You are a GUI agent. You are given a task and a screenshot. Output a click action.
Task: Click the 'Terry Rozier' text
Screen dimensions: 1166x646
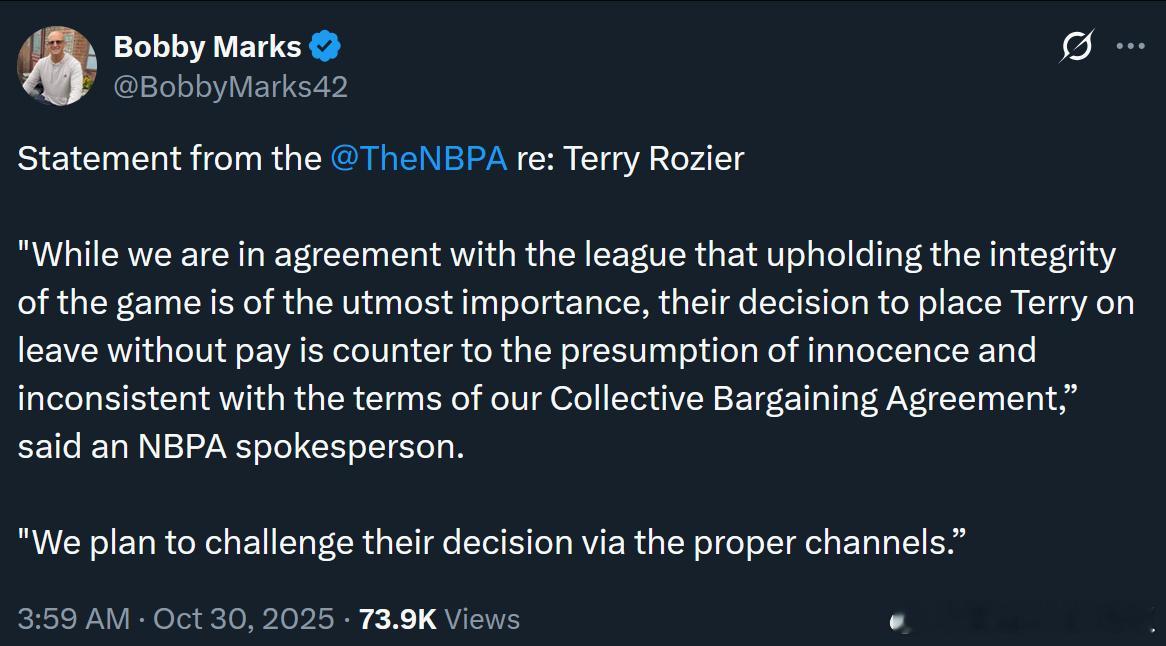tap(654, 159)
